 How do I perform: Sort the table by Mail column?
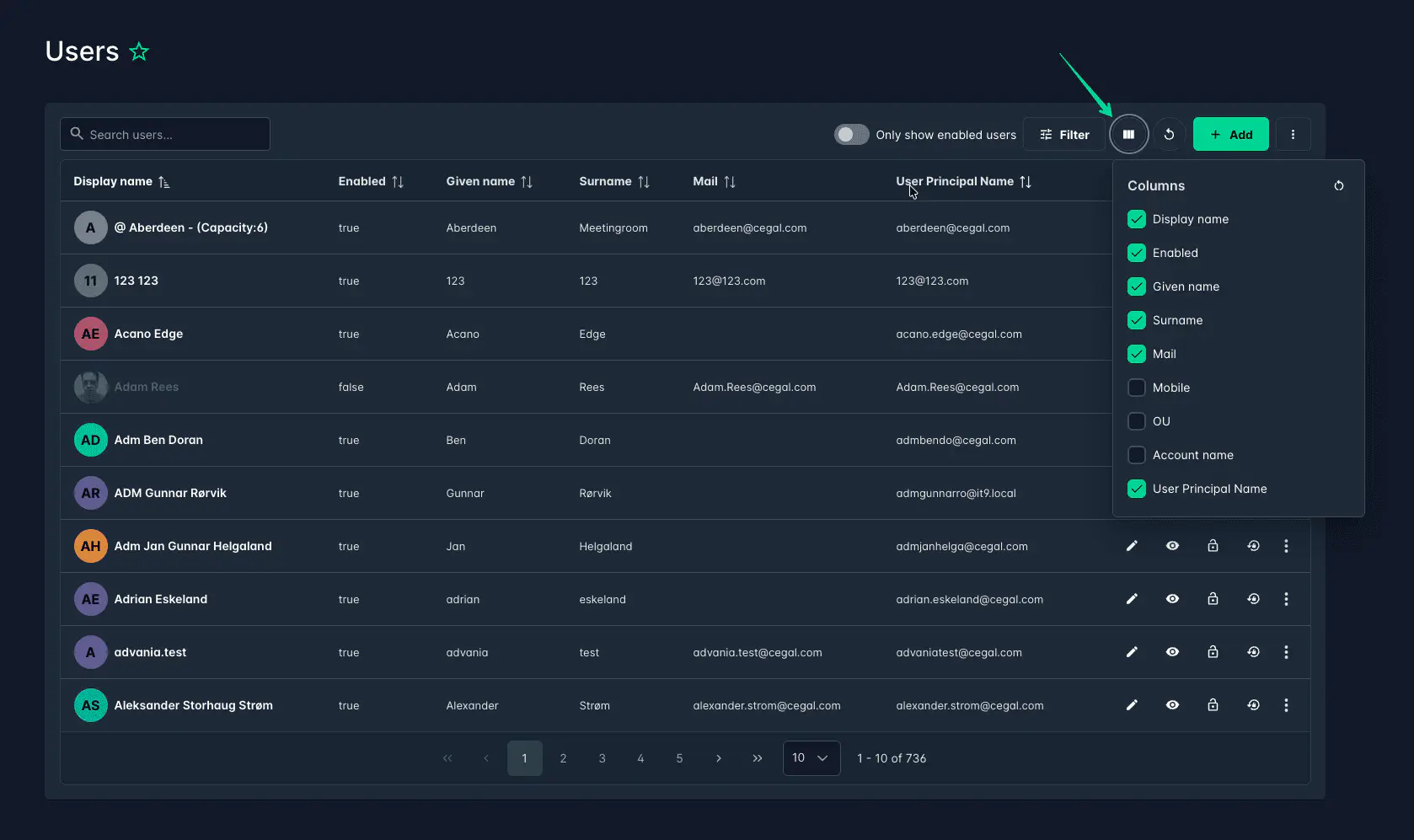pos(731,181)
